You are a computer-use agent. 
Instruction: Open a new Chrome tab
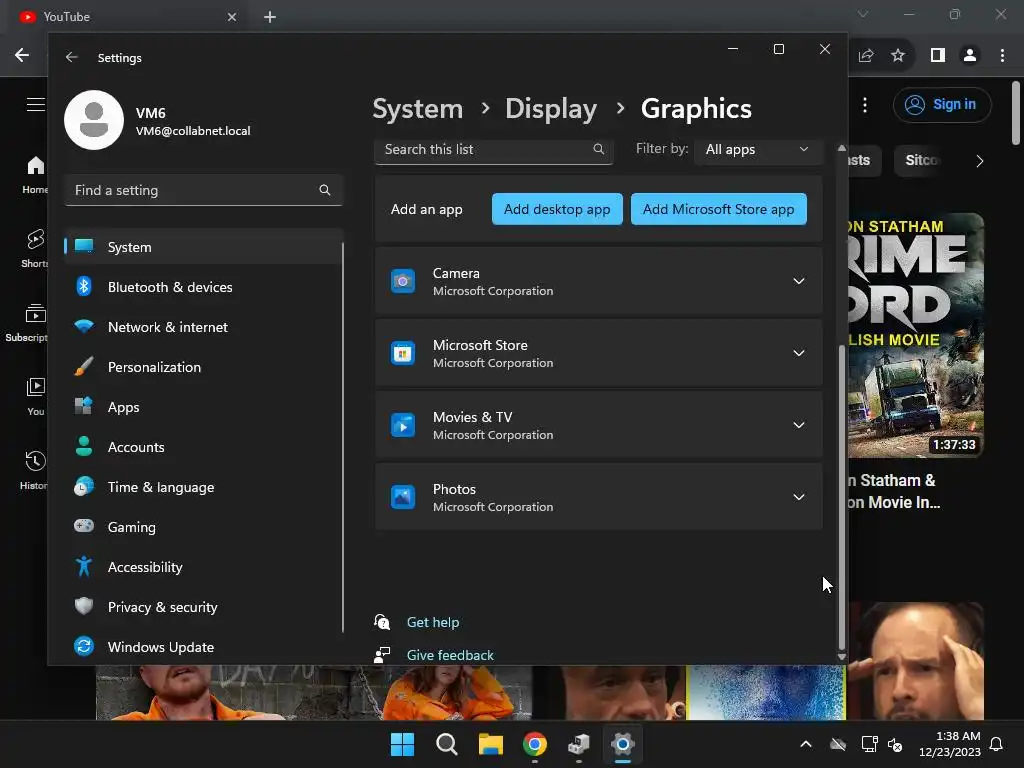270,17
